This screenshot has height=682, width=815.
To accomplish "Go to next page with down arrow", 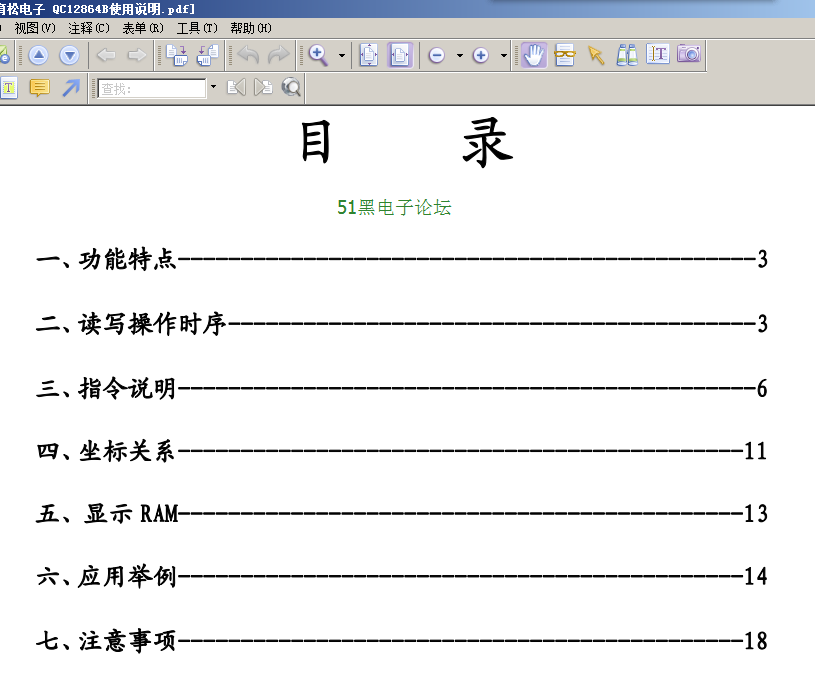I will pos(69,56).
